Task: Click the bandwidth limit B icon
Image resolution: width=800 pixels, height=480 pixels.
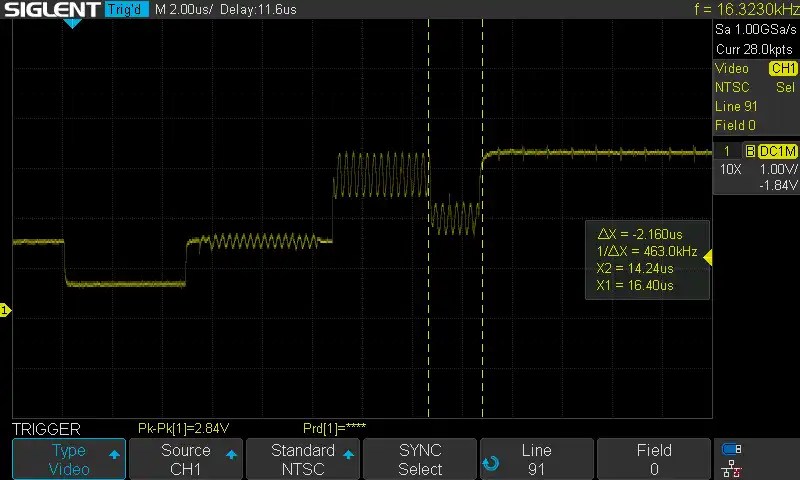Action: [749, 151]
